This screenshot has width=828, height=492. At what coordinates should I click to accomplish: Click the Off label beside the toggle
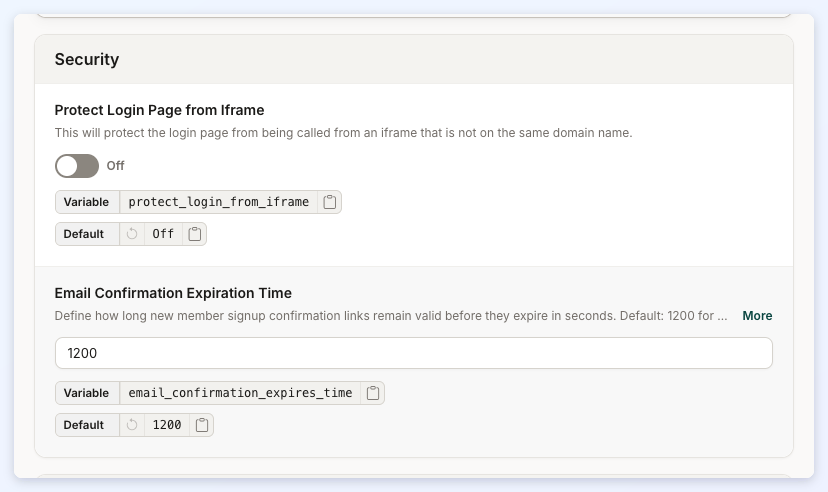(115, 166)
